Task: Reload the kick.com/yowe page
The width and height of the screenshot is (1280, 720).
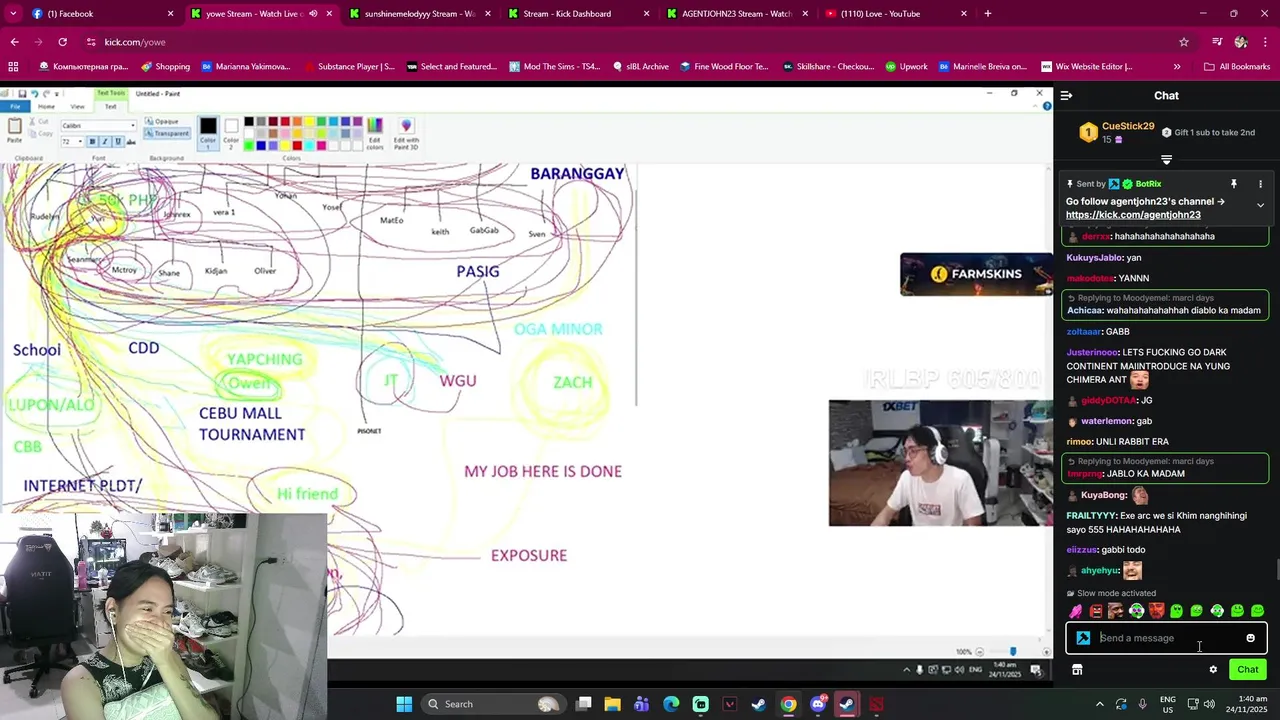Action: point(62,42)
